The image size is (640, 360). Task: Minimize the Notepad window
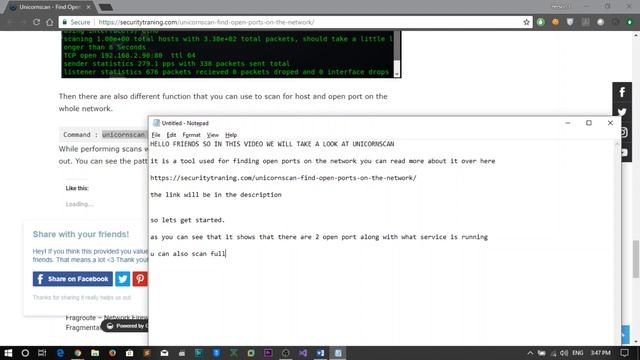(567, 123)
